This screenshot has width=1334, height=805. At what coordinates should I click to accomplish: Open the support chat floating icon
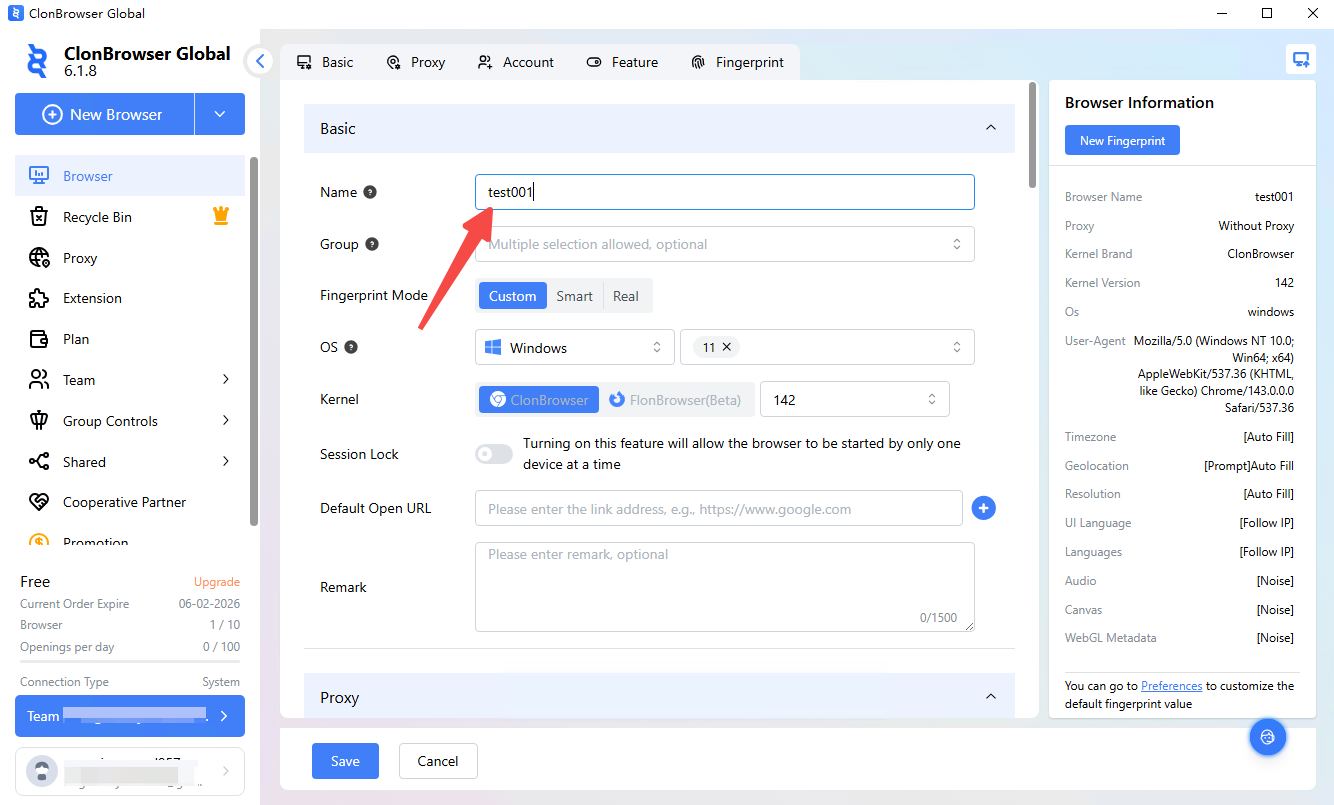tap(1267, 738)
